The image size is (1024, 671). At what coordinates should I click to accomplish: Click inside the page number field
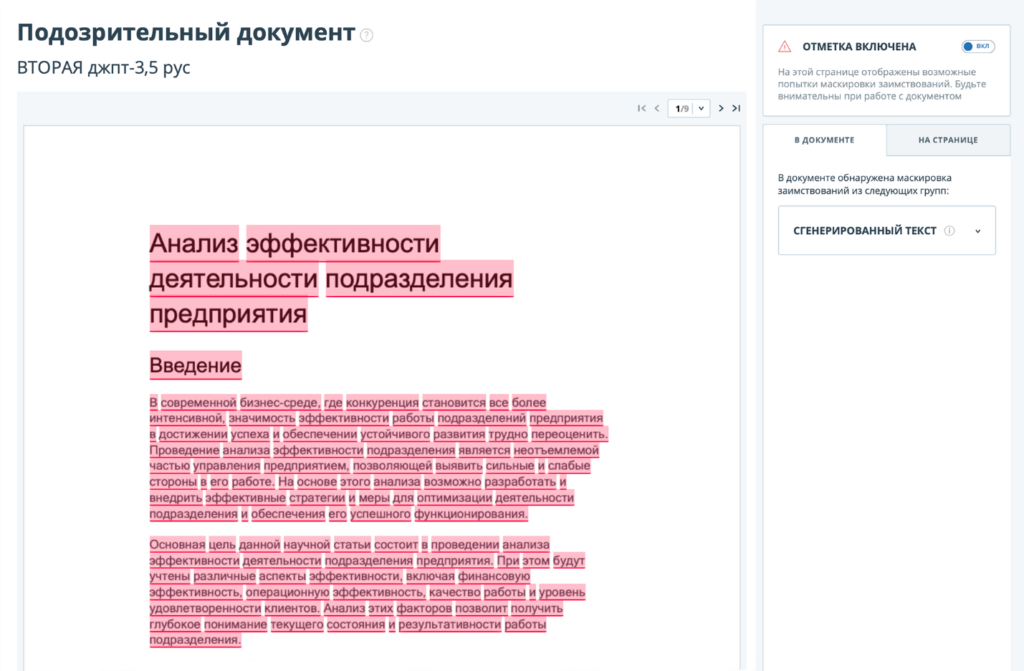683,108
